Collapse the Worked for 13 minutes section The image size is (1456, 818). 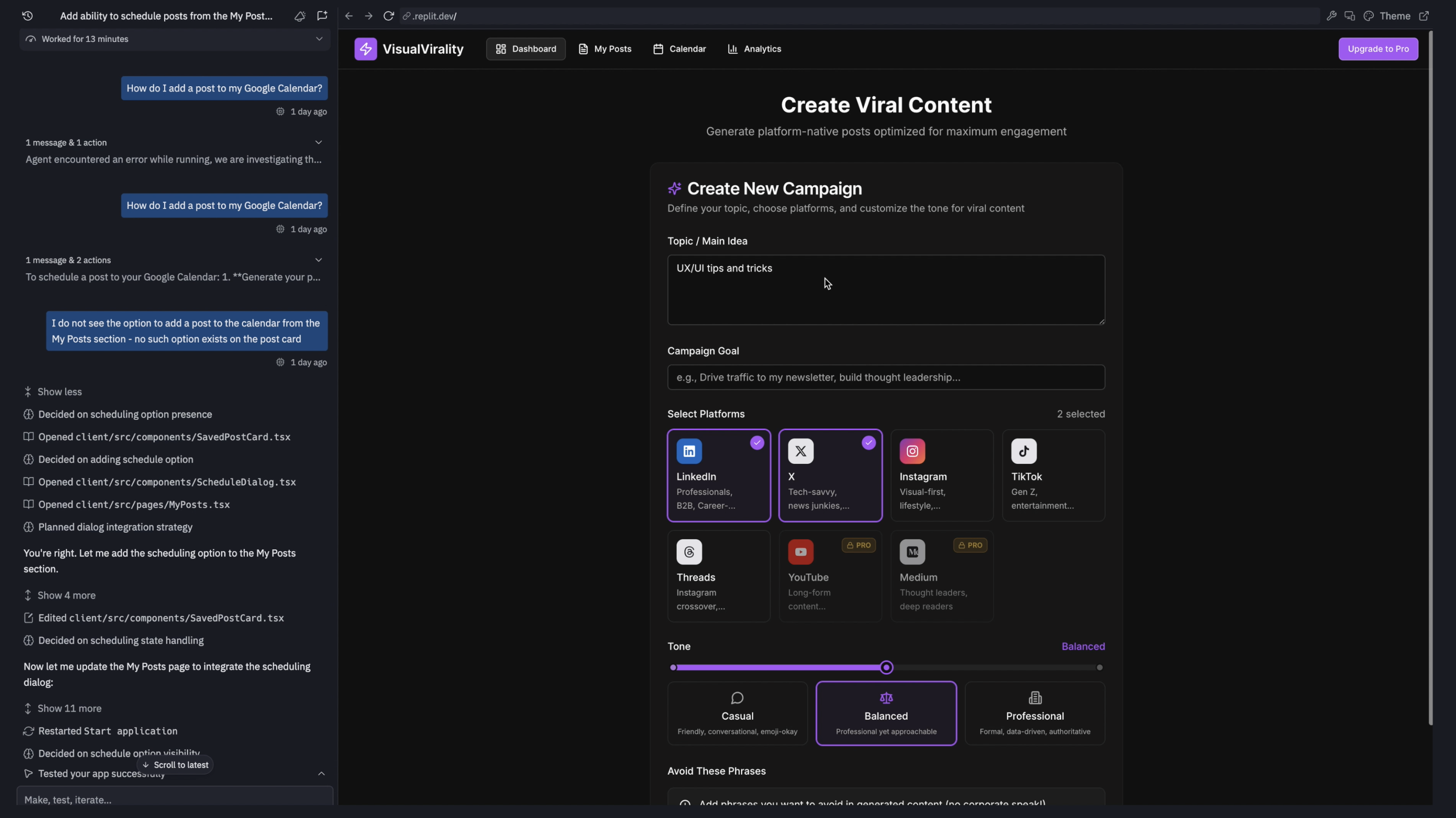(319, 39)
